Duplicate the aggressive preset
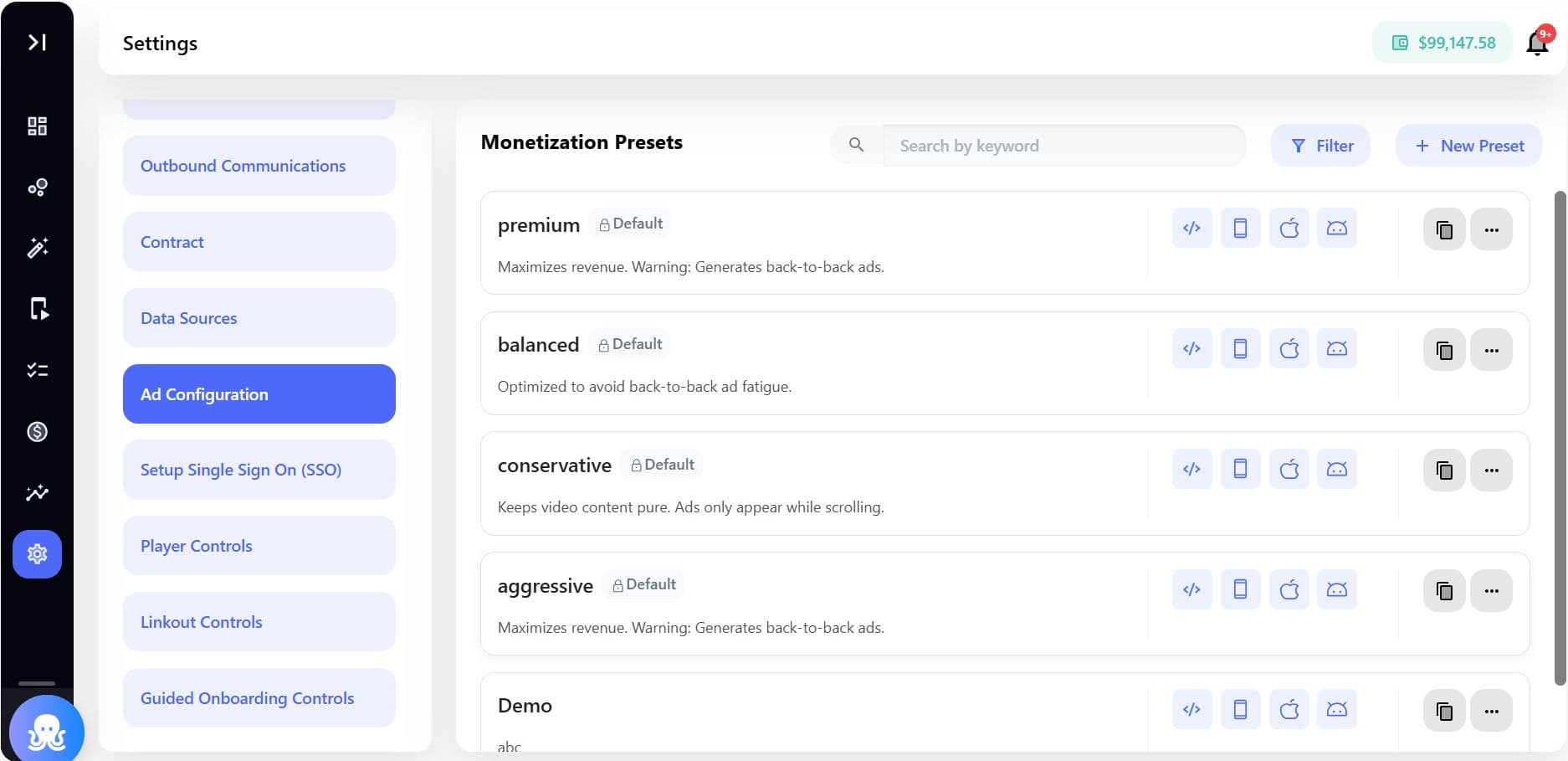 coord(1444,591)
